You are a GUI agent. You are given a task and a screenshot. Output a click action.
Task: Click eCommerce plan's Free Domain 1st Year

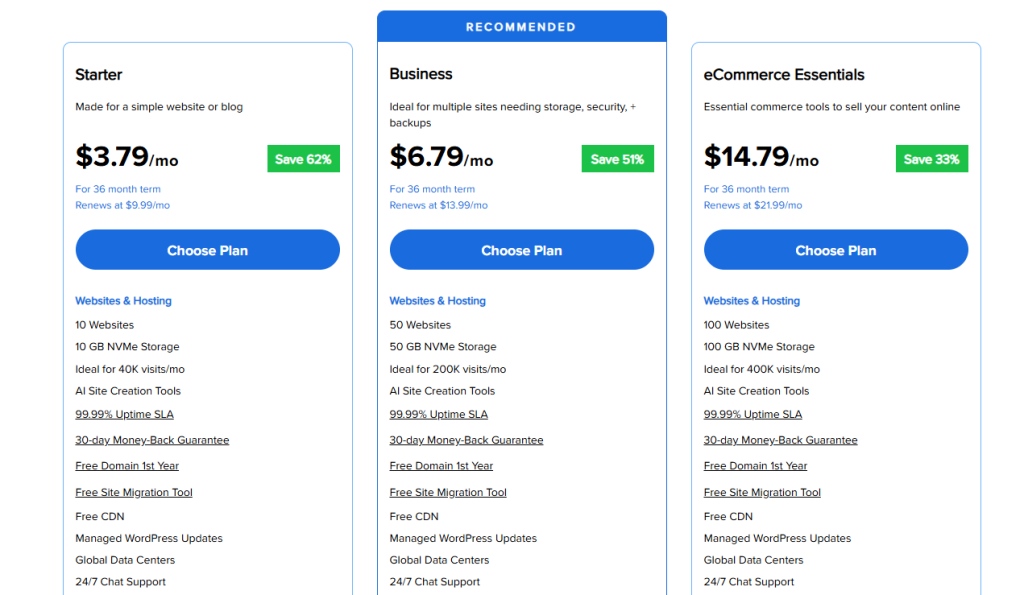755,466
